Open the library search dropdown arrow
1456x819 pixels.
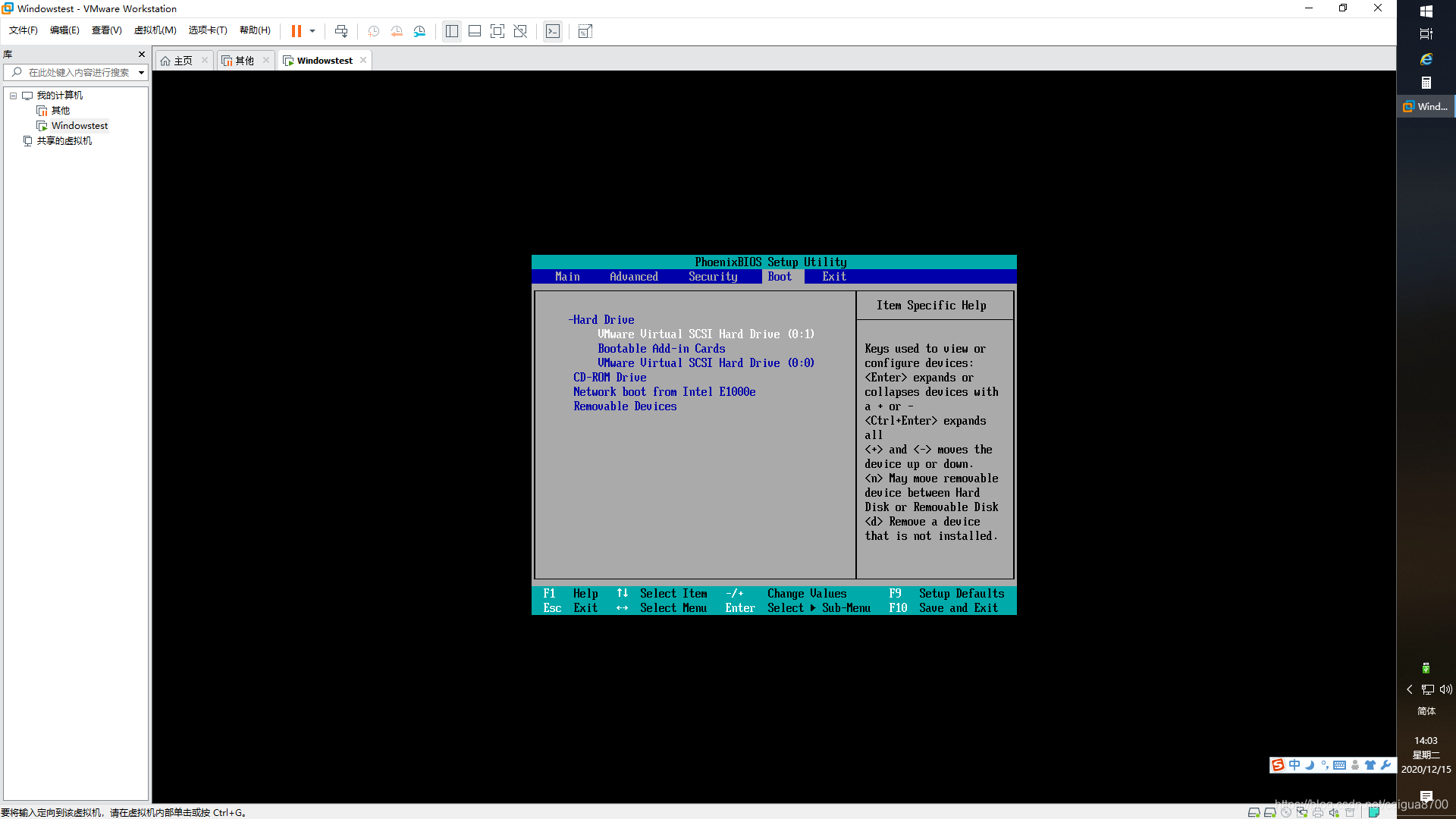pyautogui.click(x=141, y=73)
